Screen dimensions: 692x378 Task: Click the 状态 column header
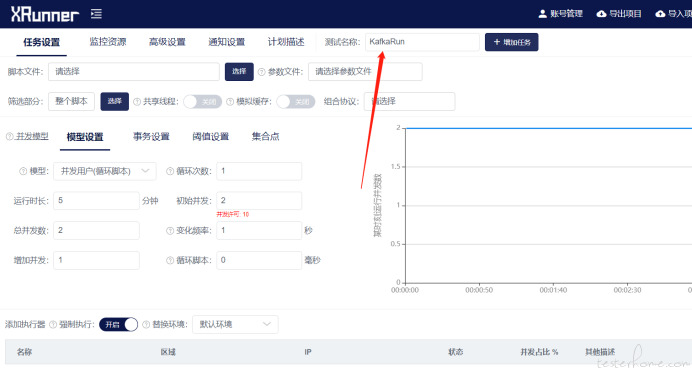pyautogui.click(x=455, y=352)
